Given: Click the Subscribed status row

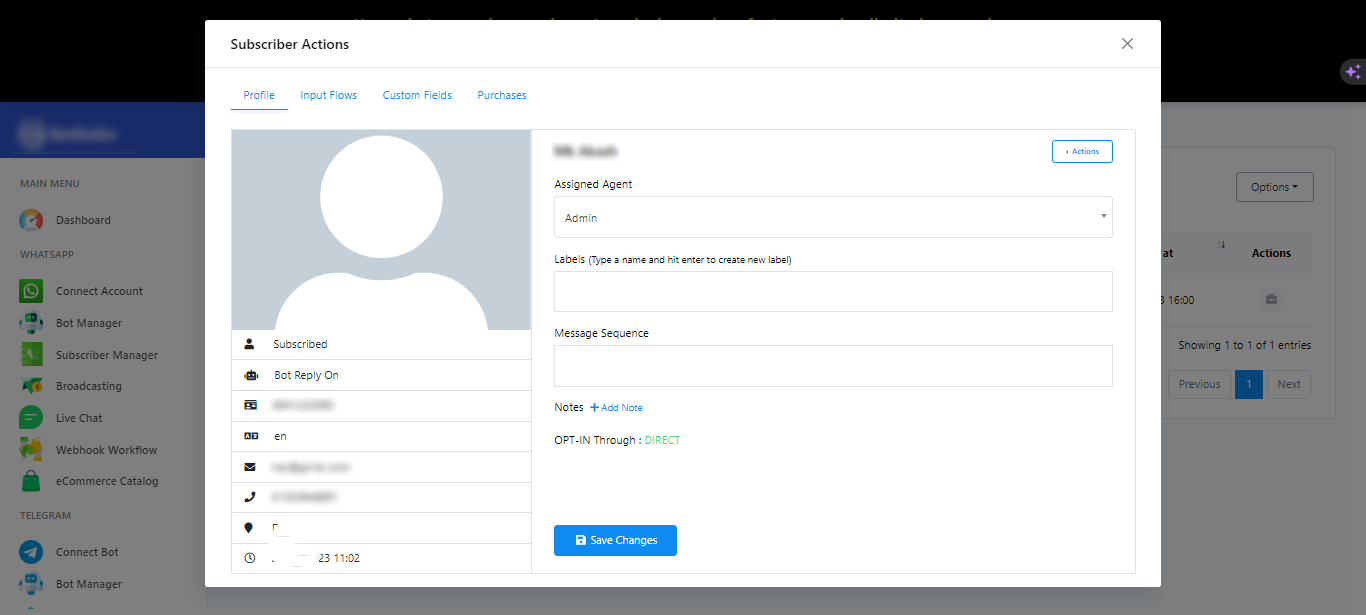Looking at the screenshot, I should (x=300, y=344).
